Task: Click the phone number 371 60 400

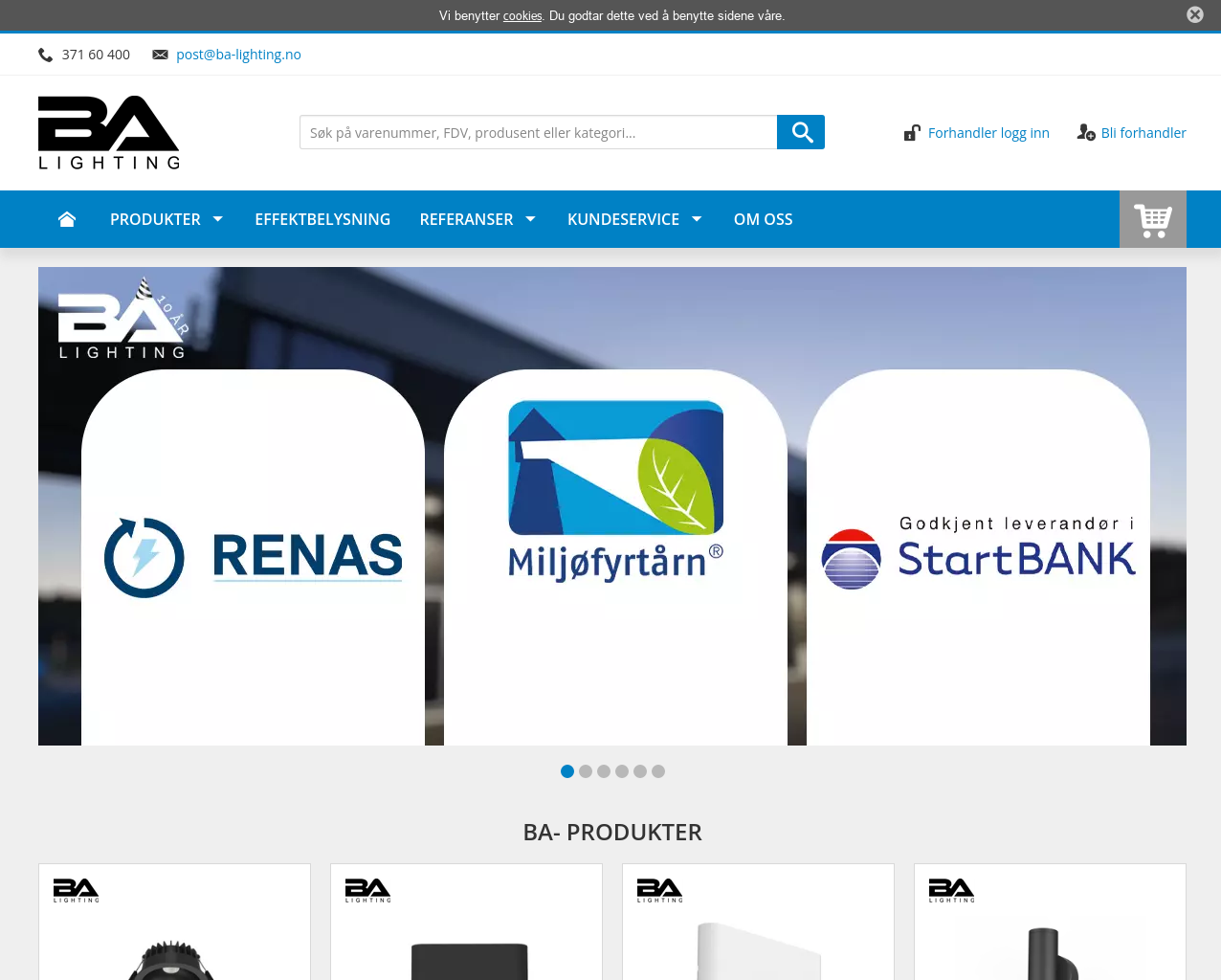Action: pyautogui.click(x=96, y=55)
